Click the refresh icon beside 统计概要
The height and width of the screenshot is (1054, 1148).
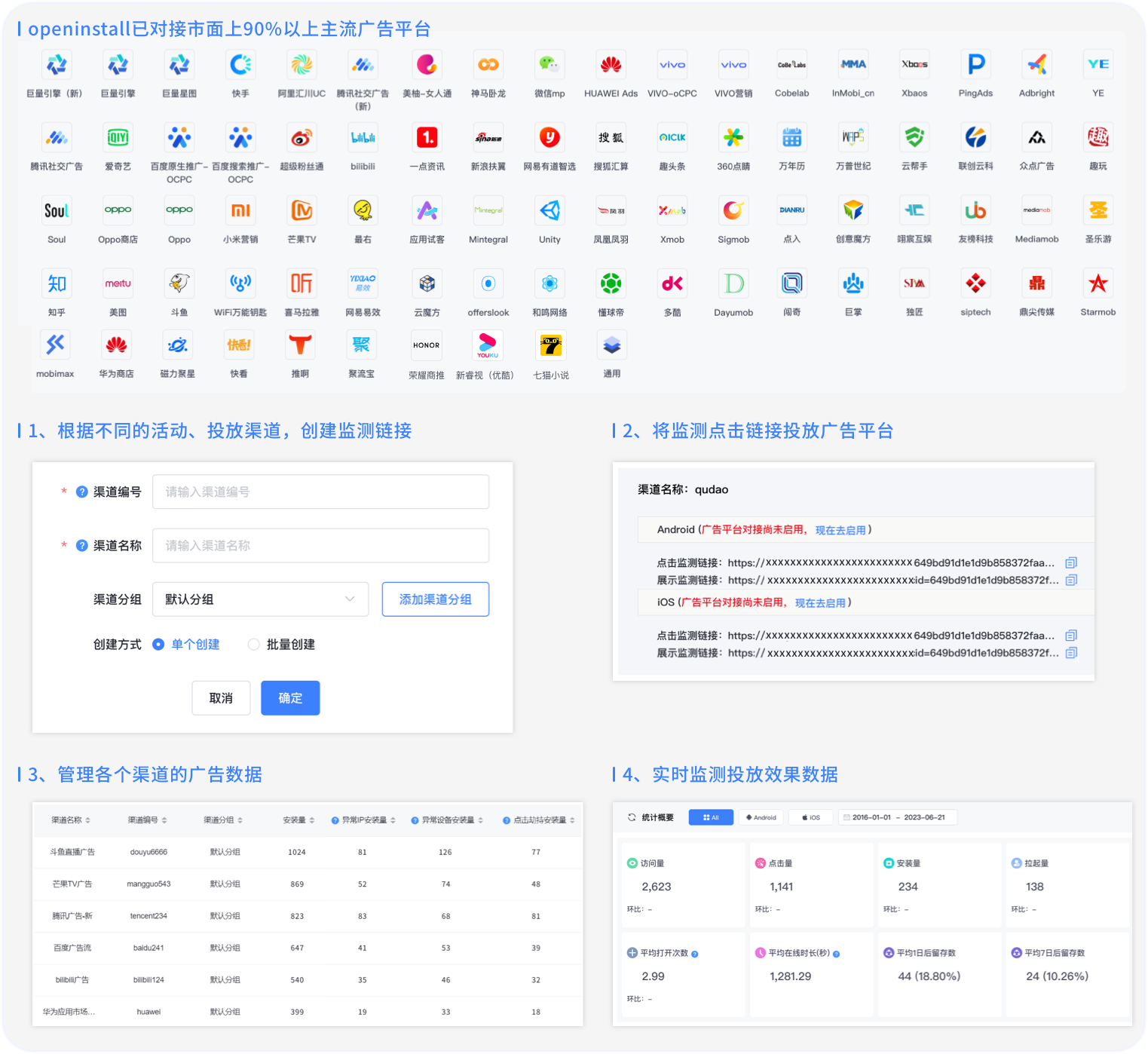click(632, 817)
